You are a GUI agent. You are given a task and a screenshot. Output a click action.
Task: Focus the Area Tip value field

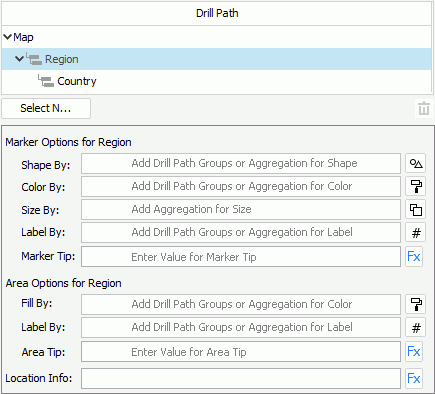coord(241,352)
